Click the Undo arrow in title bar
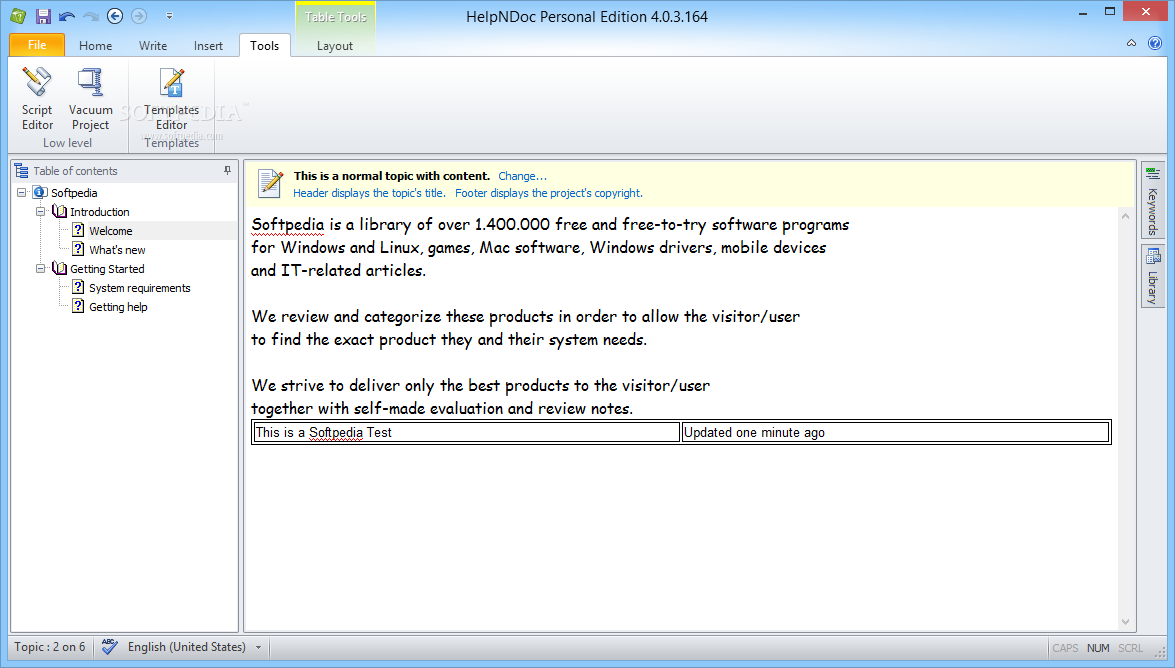Image resolution: width=1175 pixels, height=668 pixels. point(67,16)
